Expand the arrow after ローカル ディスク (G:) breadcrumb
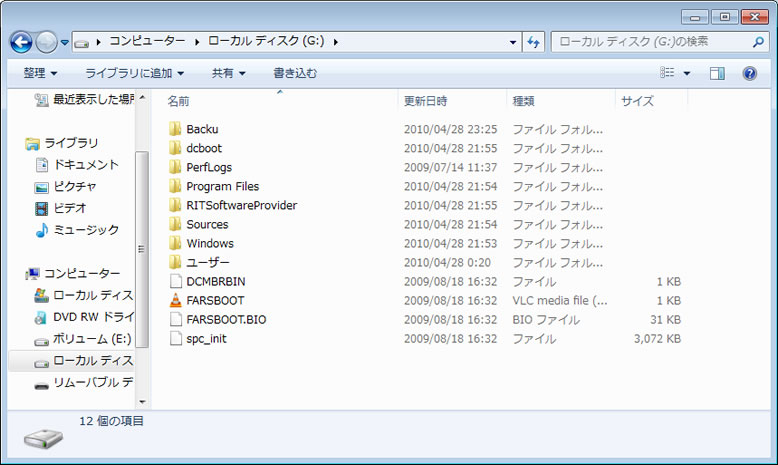778x465 pixels. tap(335, 42)
